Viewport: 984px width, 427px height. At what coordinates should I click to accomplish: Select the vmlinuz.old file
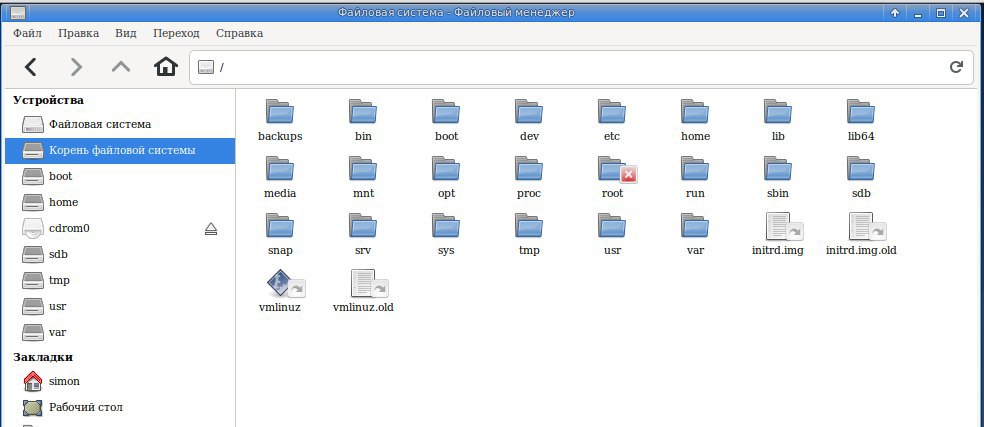click(363, 291)
